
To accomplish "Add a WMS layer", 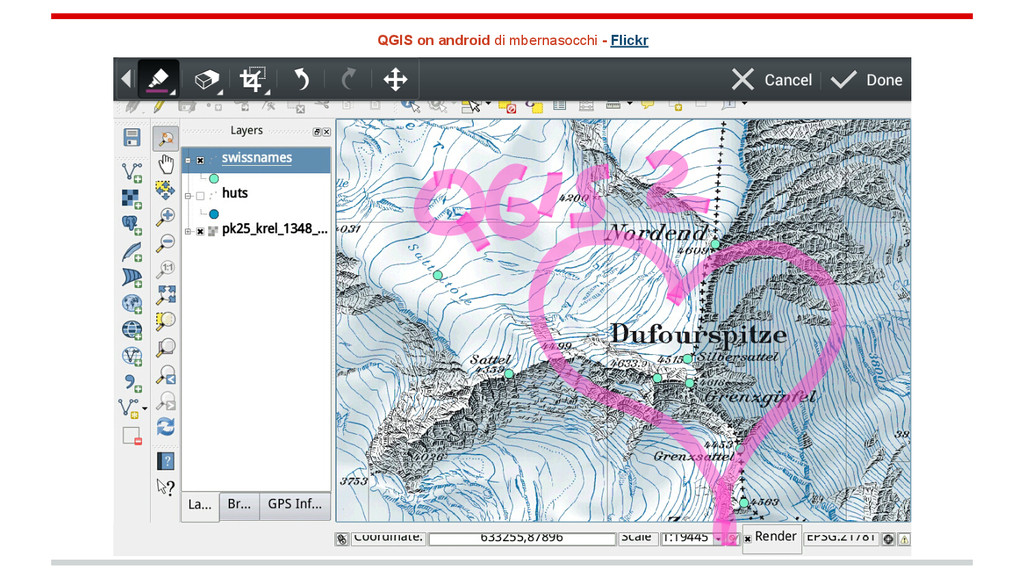I will [x=132, y=304].
